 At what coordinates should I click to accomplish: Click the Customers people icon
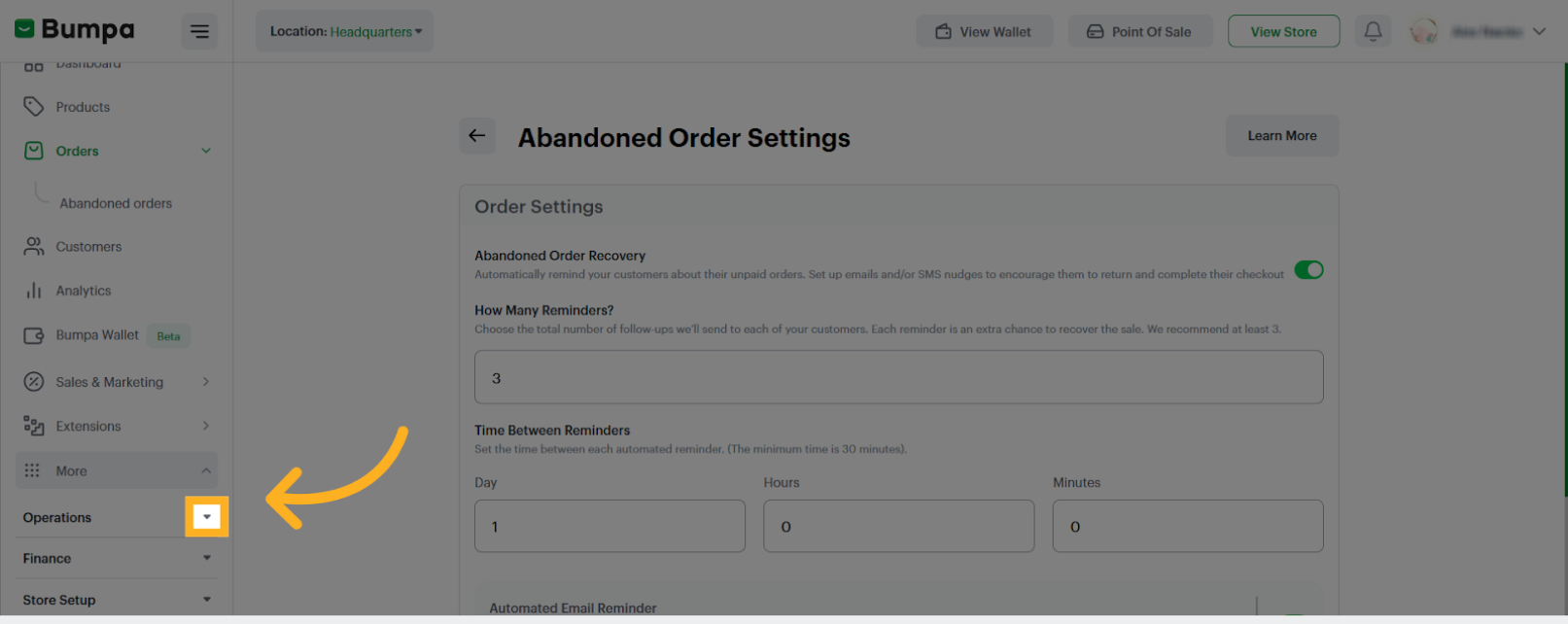tap(34, 246)
